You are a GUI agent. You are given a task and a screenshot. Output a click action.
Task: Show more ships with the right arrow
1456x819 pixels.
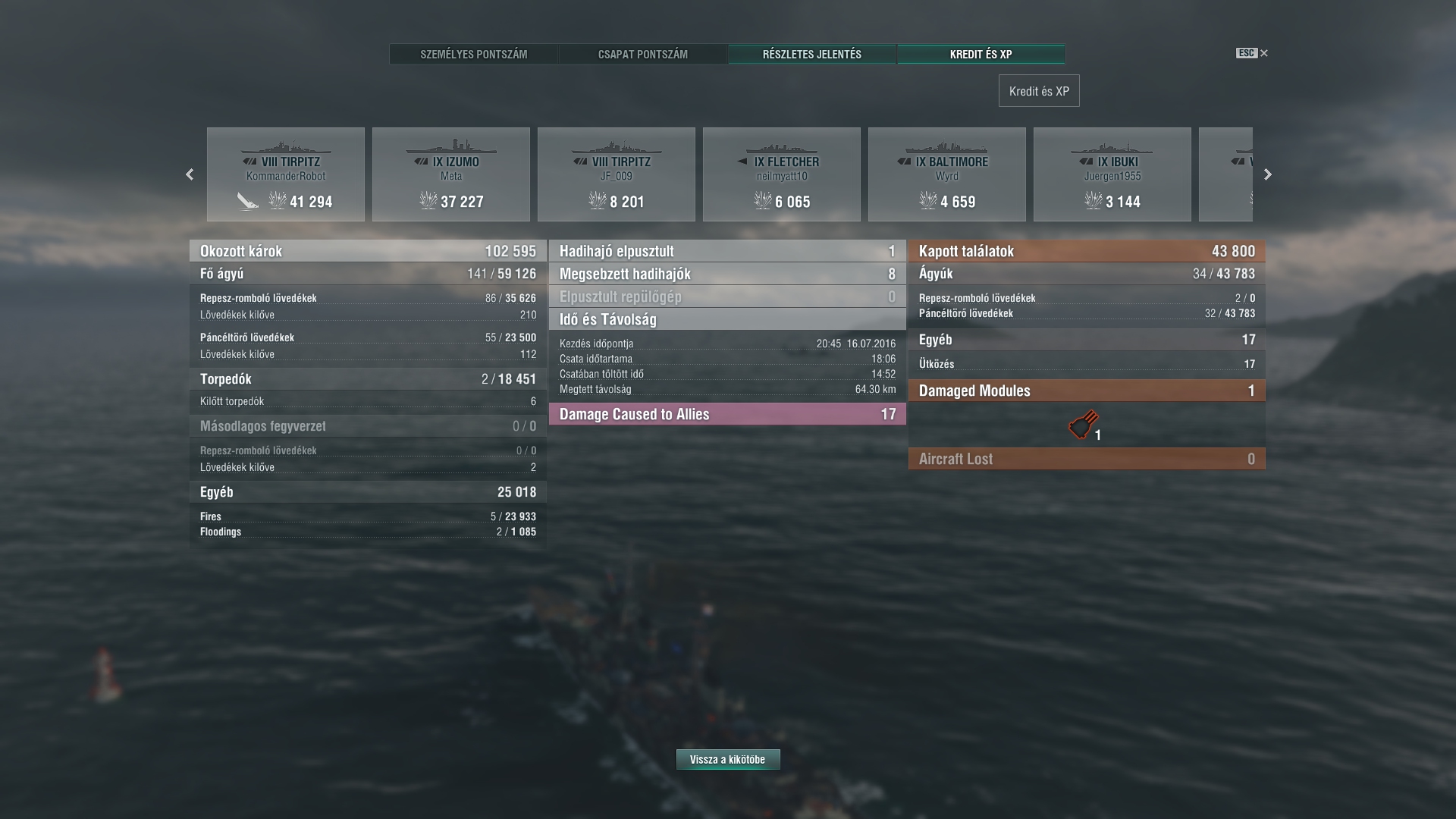tap(1267, 174)
